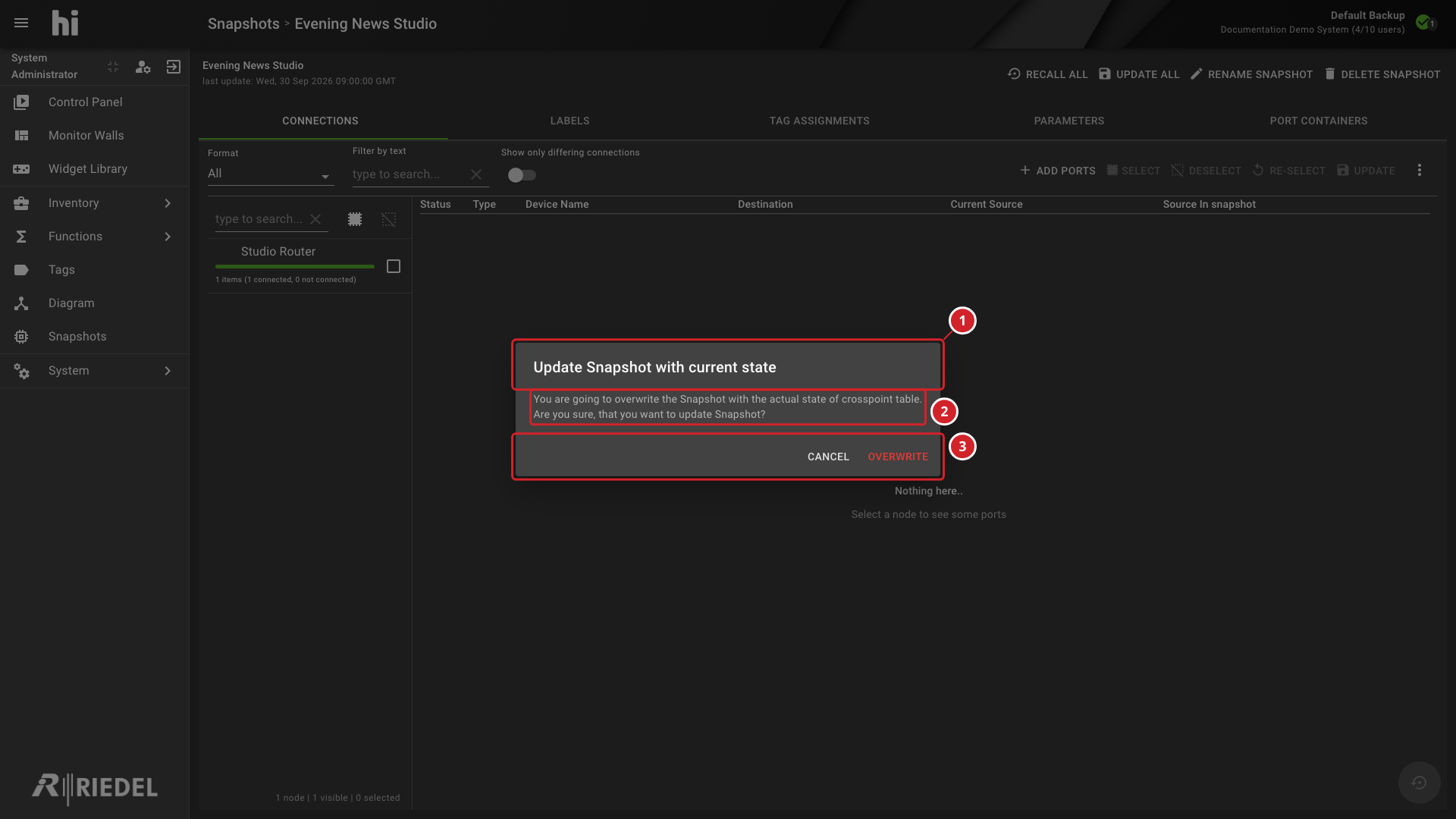This screenshot has height=819, width=1456.
Task: Expand the Inventory menu
Action: point(94,202)
